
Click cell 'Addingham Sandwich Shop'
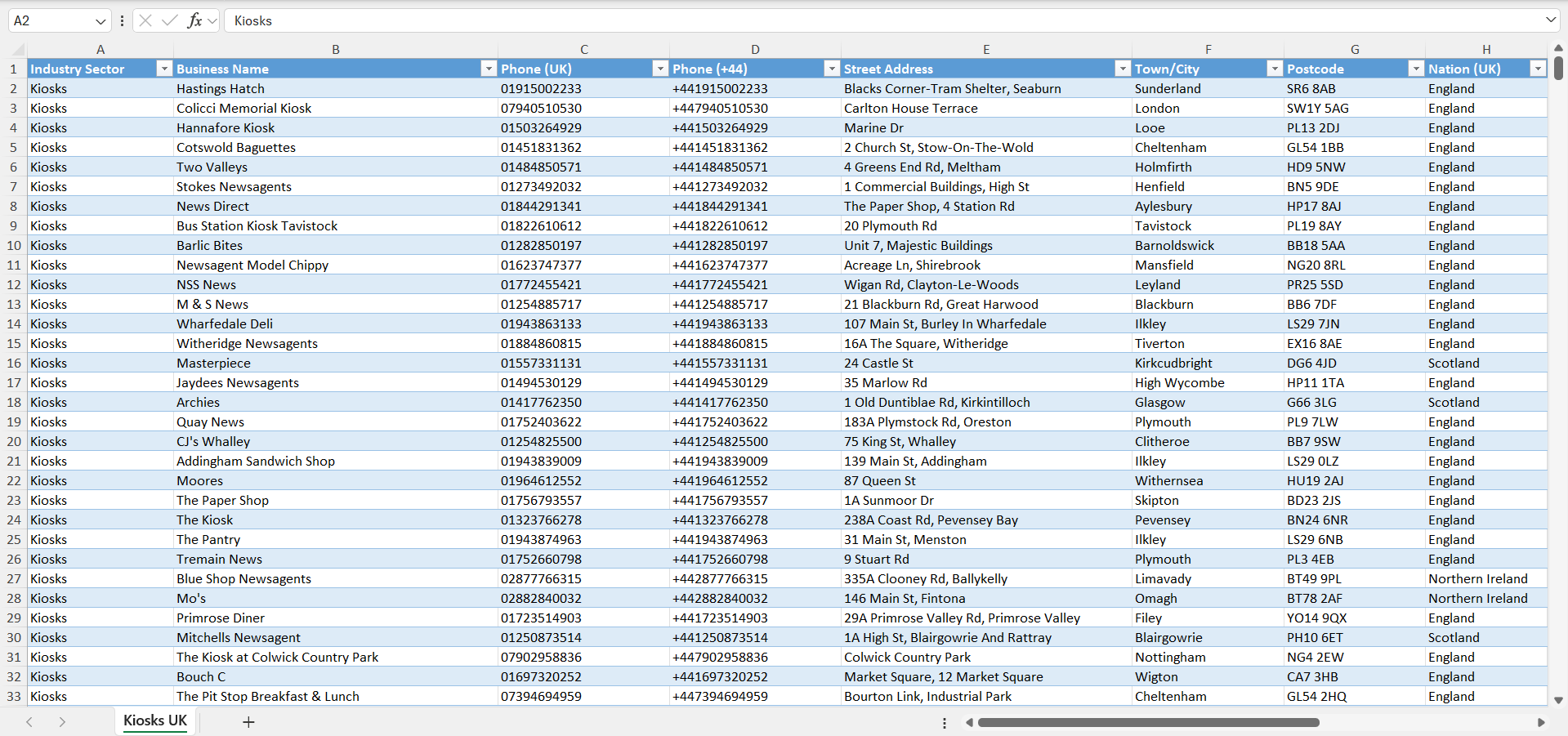pyautogui.click(x=336, y=461)
